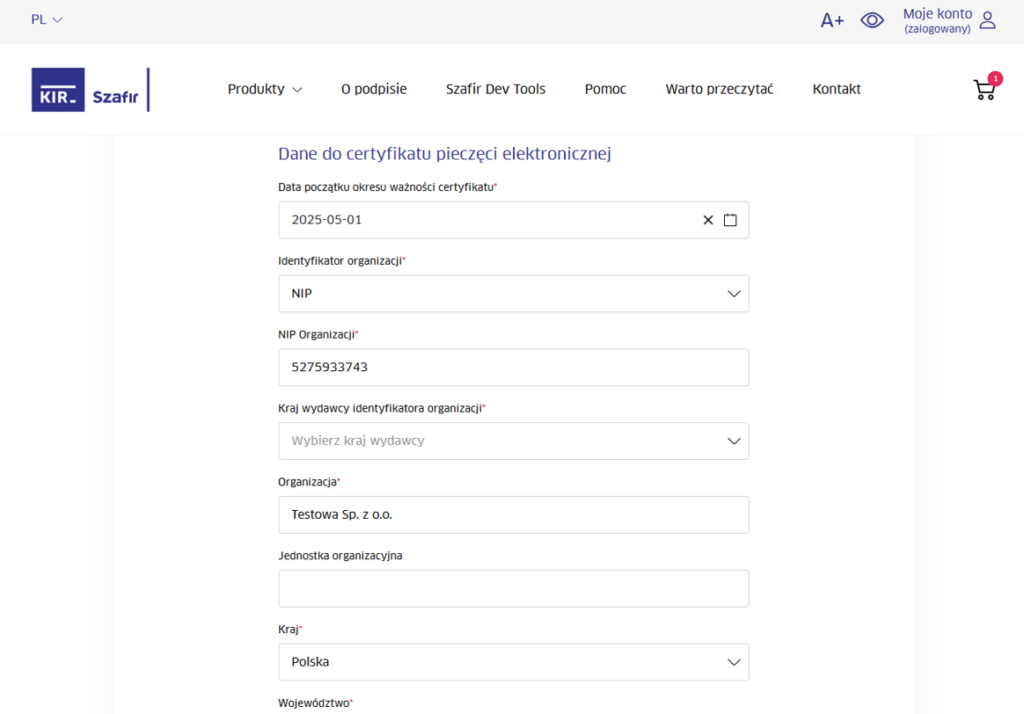This screenshot has height=714, width=1024.
Task: Click the NIP Organizacji input field
Action: 513,367
